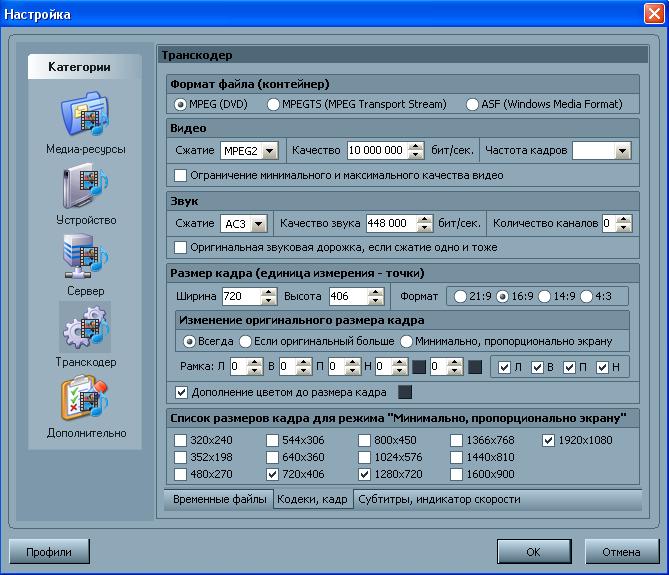This screenshot has height=575, width=669.
Task: Toggle the В frame side checkbox
Action: point(537,367)
